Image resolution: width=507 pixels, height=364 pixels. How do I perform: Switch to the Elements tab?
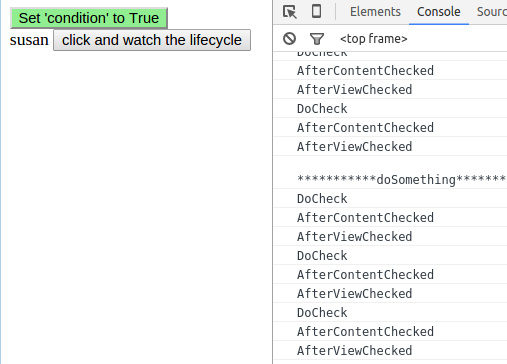(375, 12)
